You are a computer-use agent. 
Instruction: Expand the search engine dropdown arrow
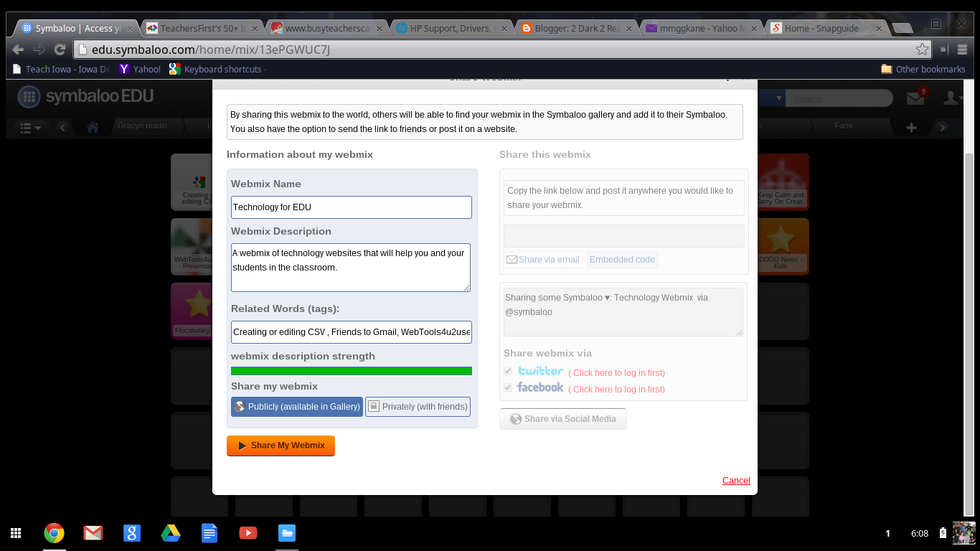[x=779, y=98]
